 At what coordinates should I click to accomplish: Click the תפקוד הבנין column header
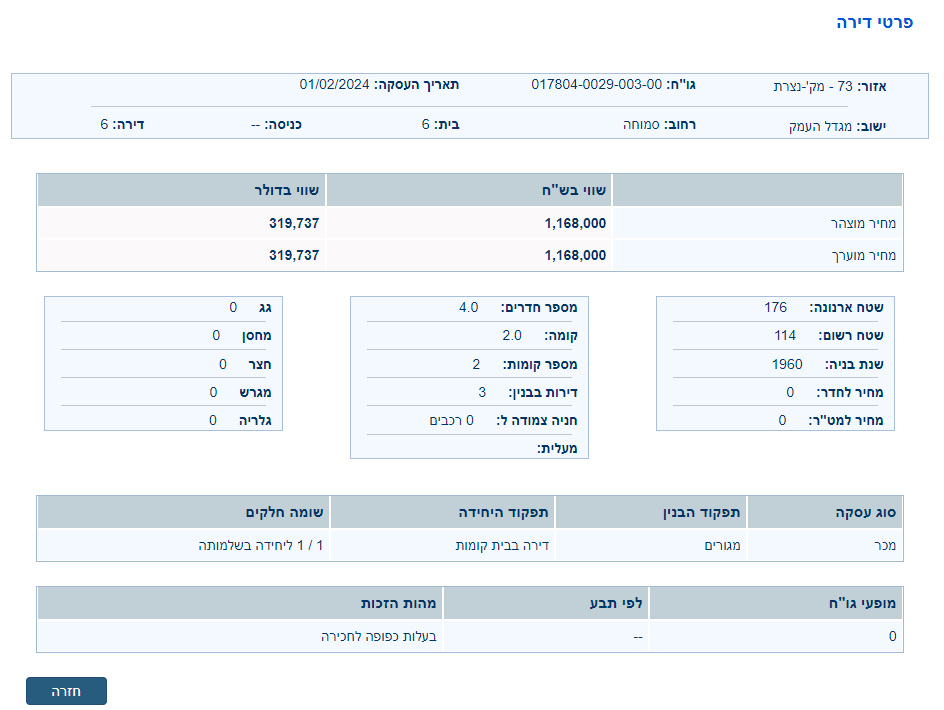click(x=701, y=512)
